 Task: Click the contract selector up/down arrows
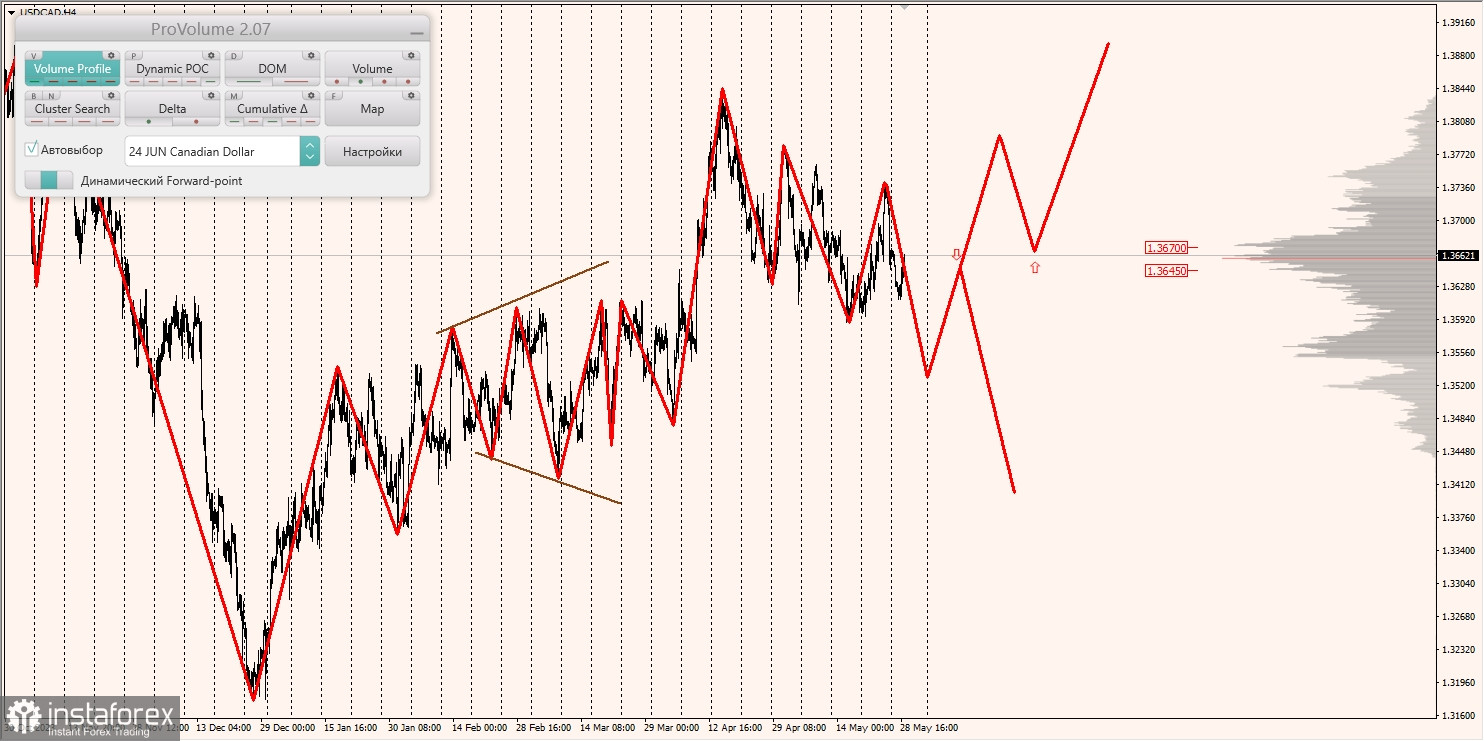point(310,151)
